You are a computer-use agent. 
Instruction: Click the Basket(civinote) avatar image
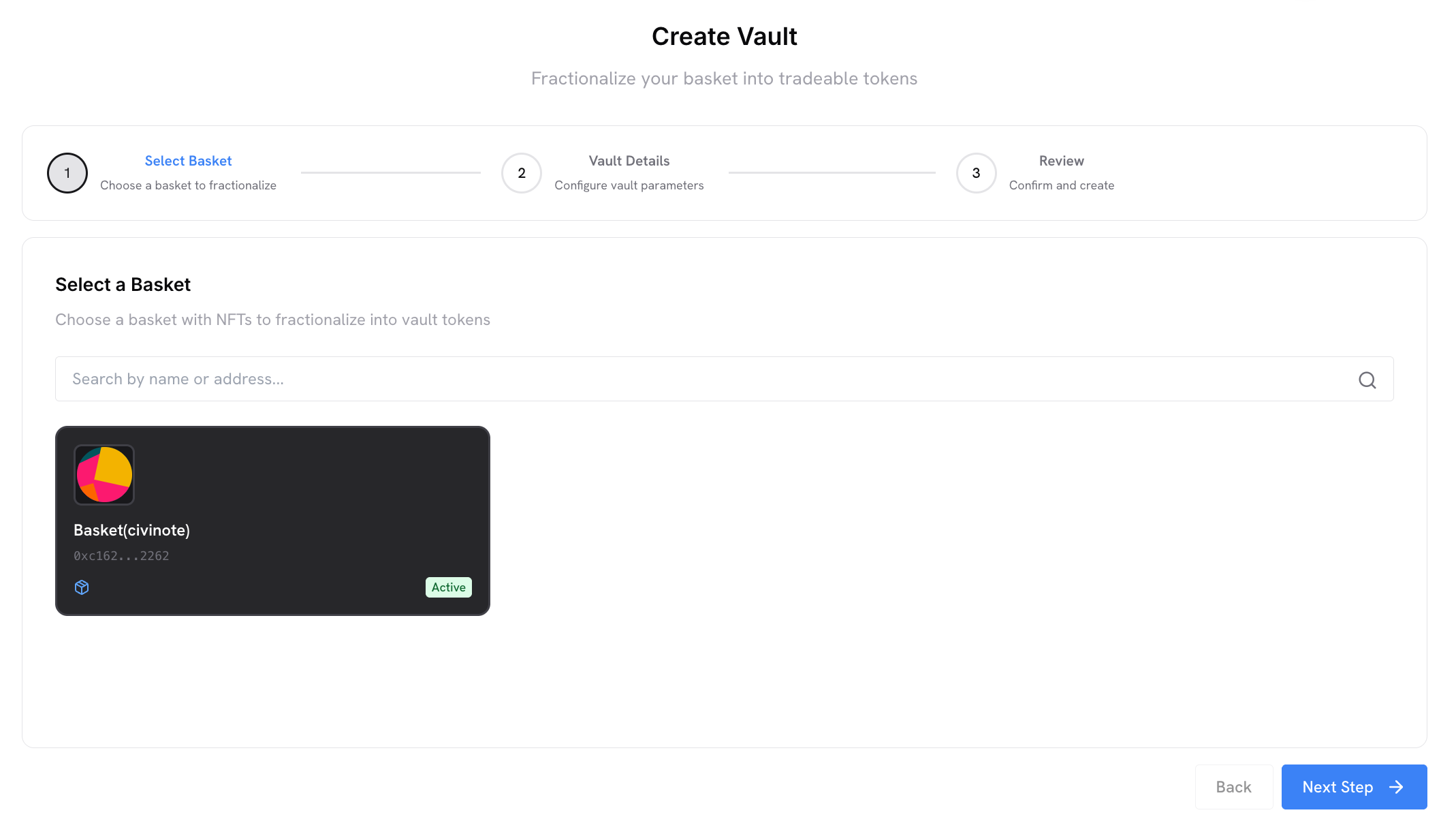coord(104,475)
